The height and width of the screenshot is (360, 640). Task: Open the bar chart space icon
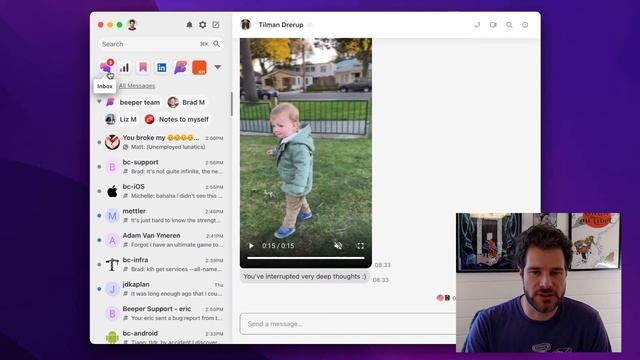pos(124,67)
